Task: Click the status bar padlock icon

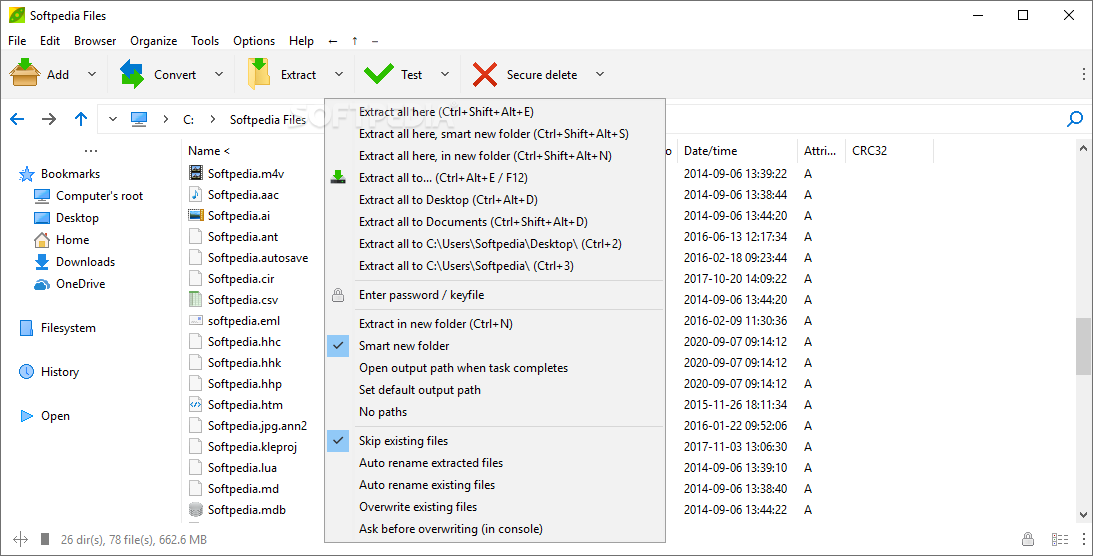Action: click(x=1027, y=539)
